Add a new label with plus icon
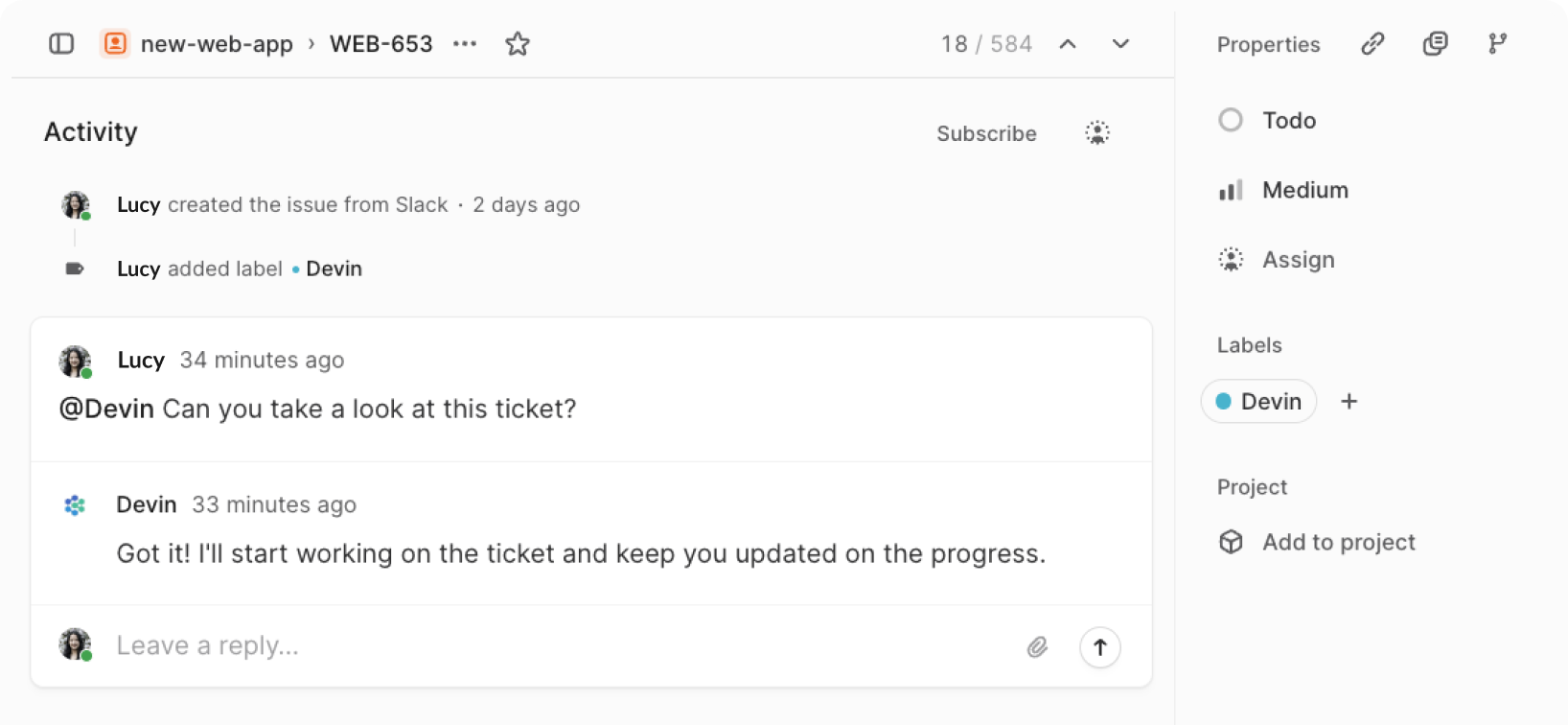 1349,402
